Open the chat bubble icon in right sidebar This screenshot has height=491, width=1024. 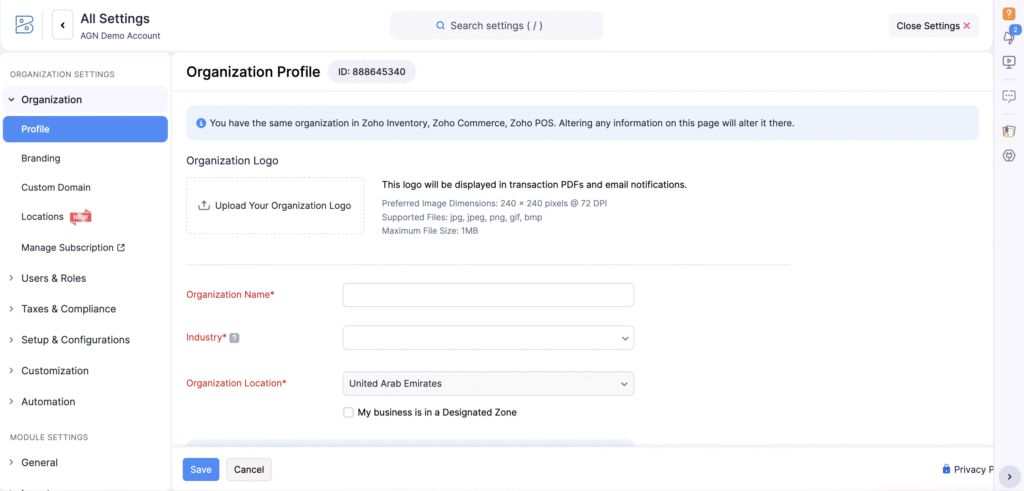(x=1009, y=96)
